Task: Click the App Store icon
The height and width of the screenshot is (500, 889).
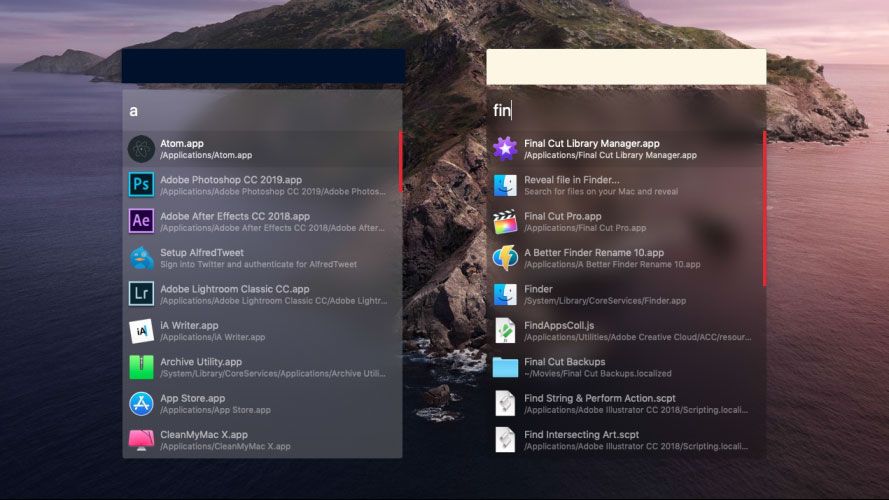Action: tap(141, 403)
